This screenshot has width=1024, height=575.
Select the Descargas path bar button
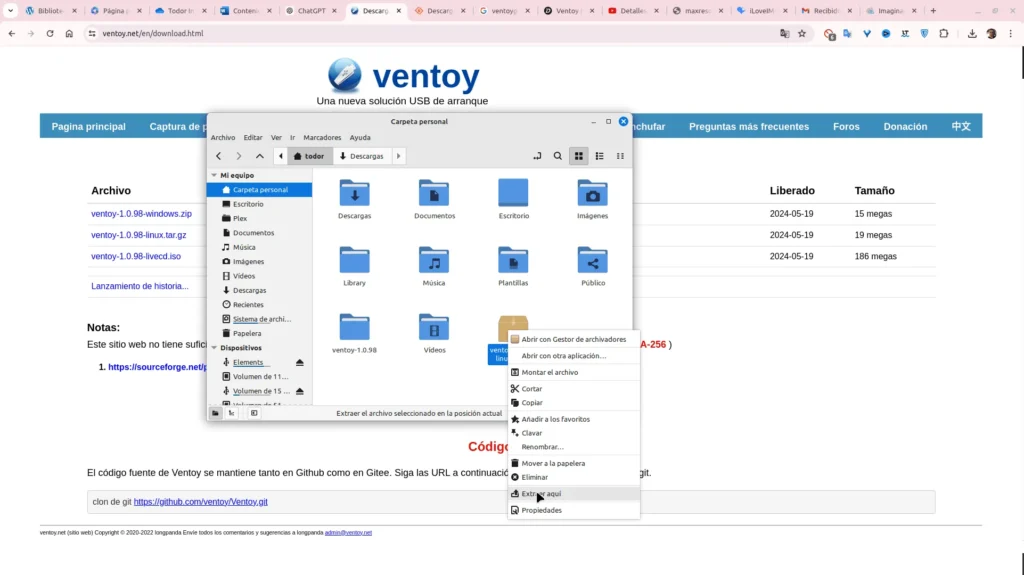[x=362, y=156]
